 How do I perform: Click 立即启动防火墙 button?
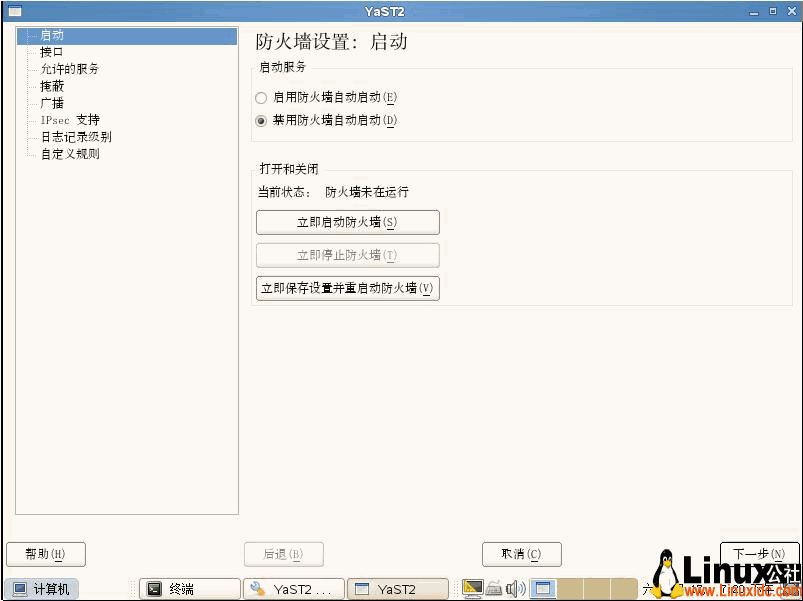(x=348, y=222)
